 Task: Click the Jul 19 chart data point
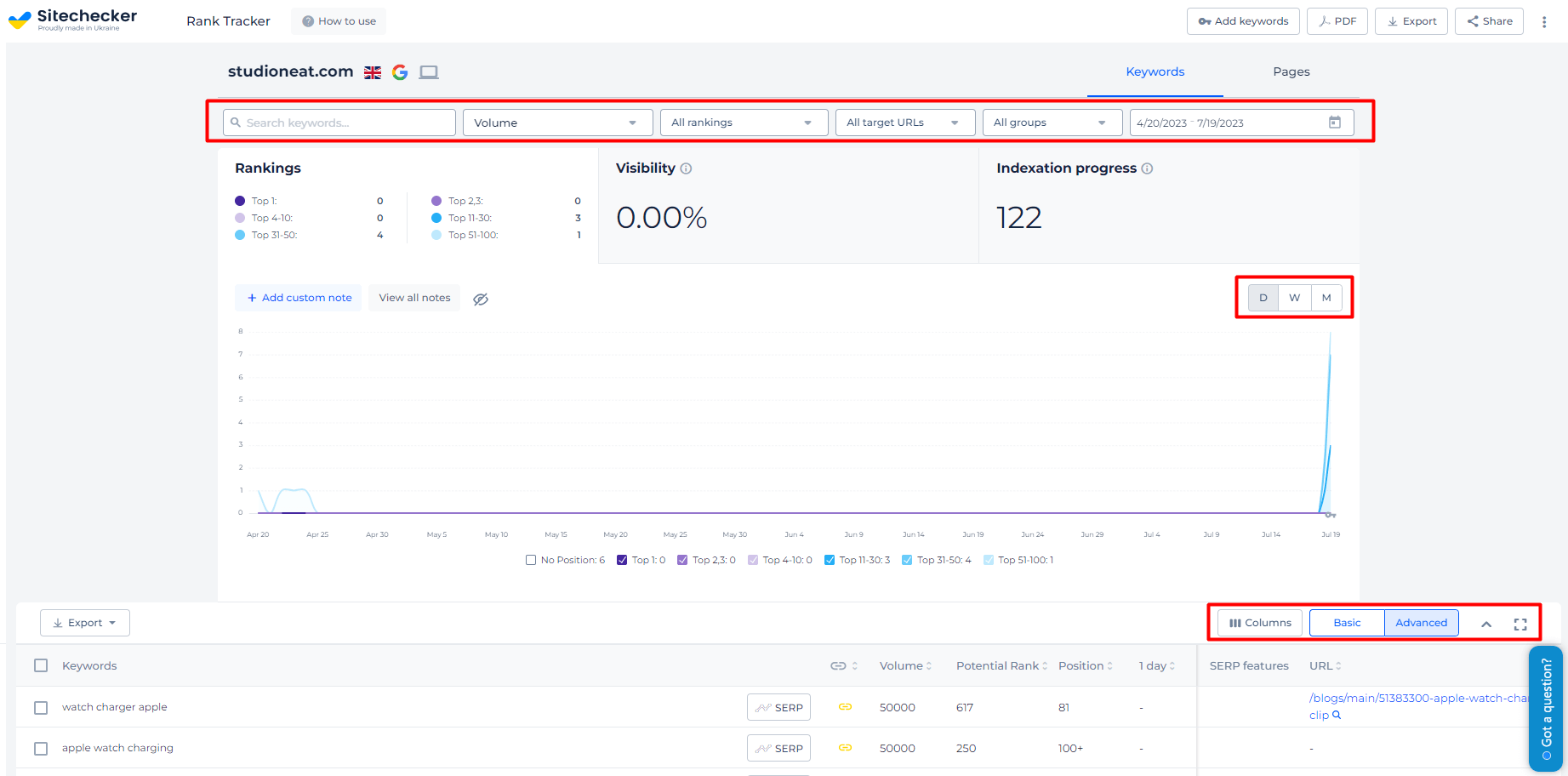[1330, 515]
